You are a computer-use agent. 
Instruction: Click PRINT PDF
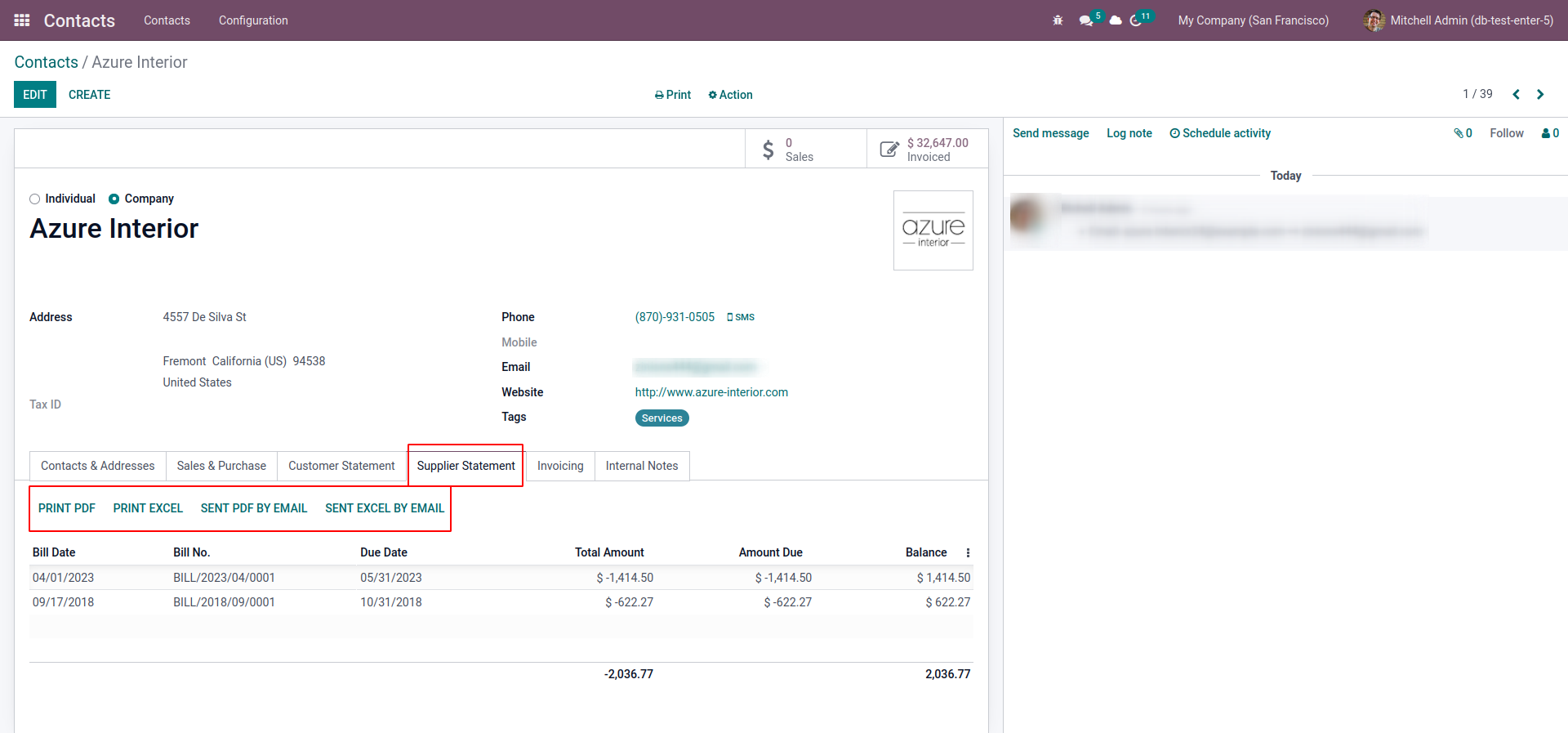tap(67, 508)
